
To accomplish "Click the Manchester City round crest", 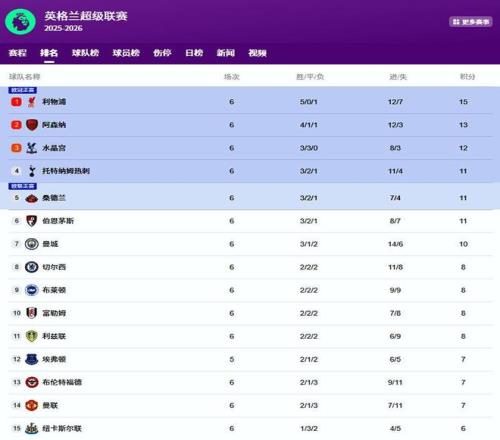I will [x=32, y=244].
